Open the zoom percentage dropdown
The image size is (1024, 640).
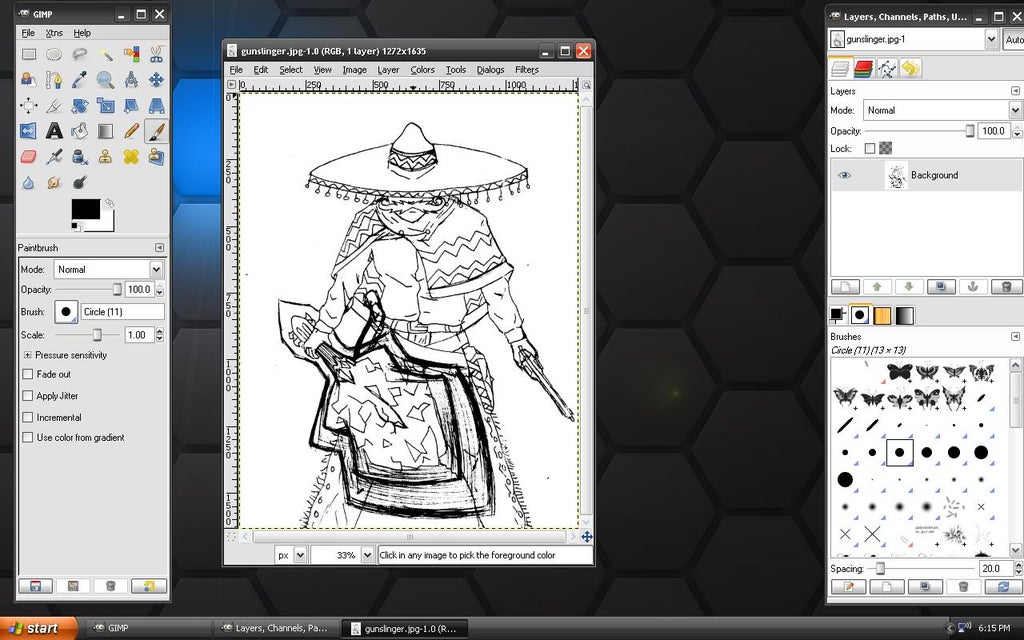(x=367, y=555)
